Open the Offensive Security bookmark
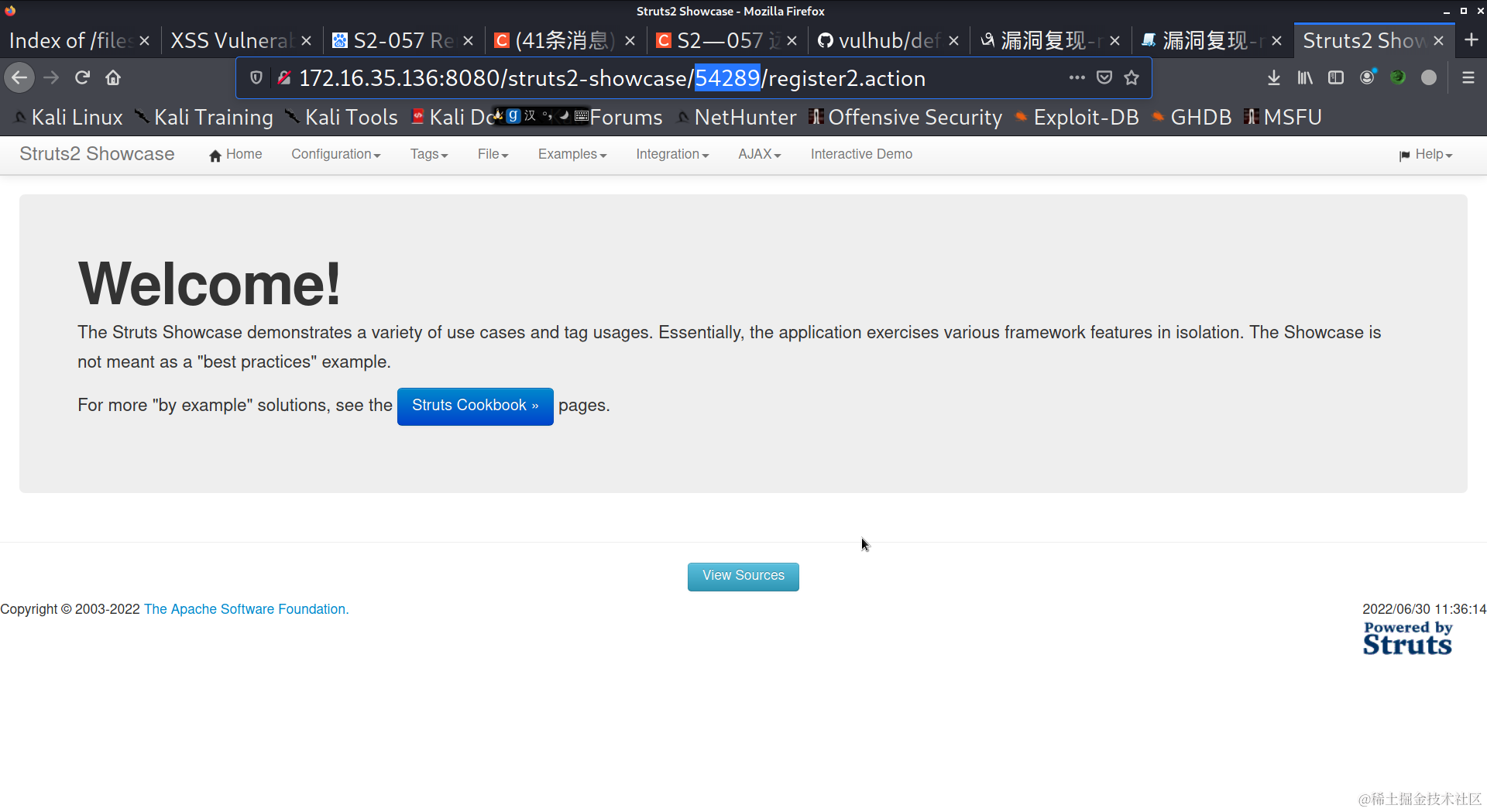This screenshot has width=1487, height=812. click(905, 117)
